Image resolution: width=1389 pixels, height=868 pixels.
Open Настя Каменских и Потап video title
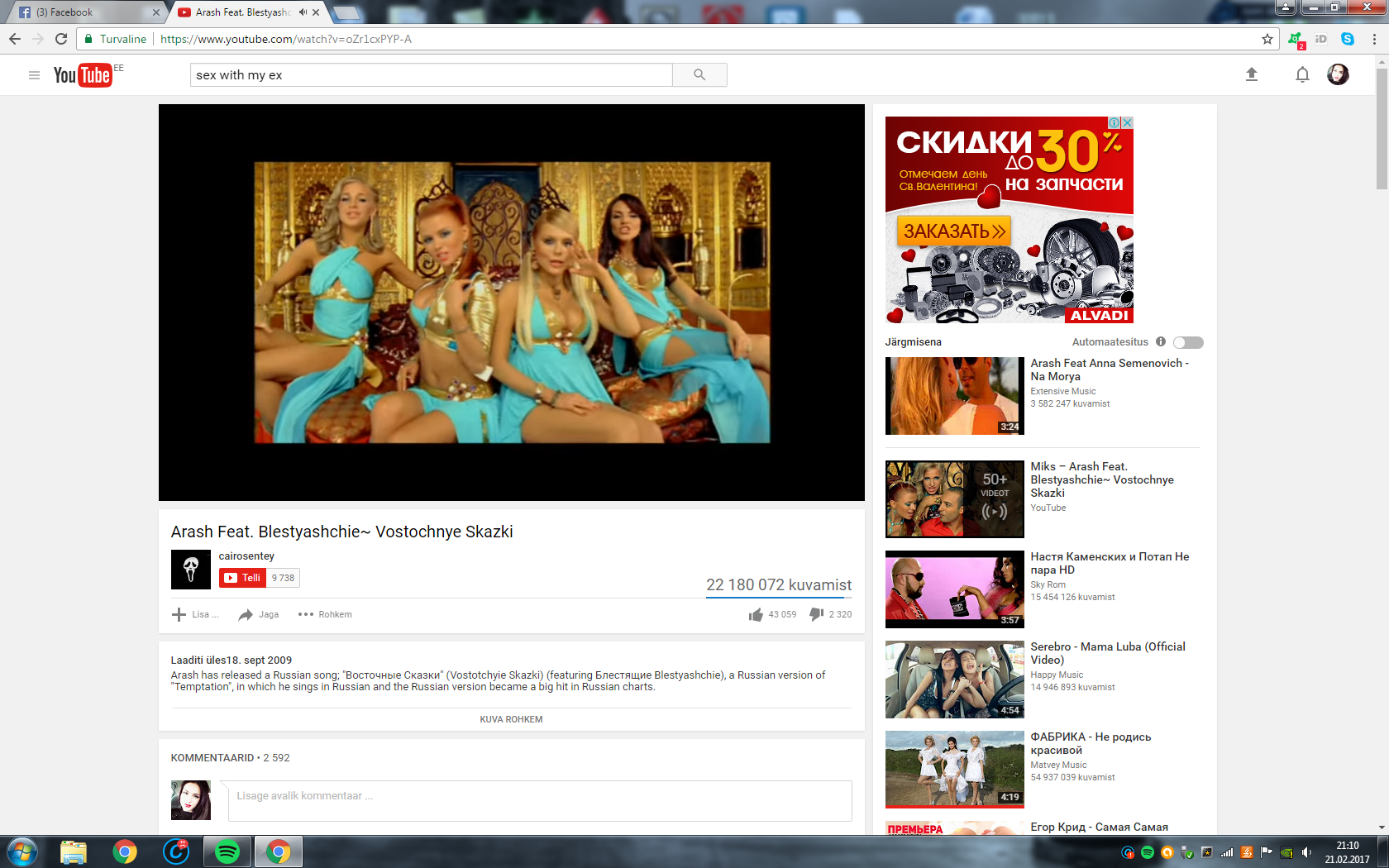click(1110, 563)
